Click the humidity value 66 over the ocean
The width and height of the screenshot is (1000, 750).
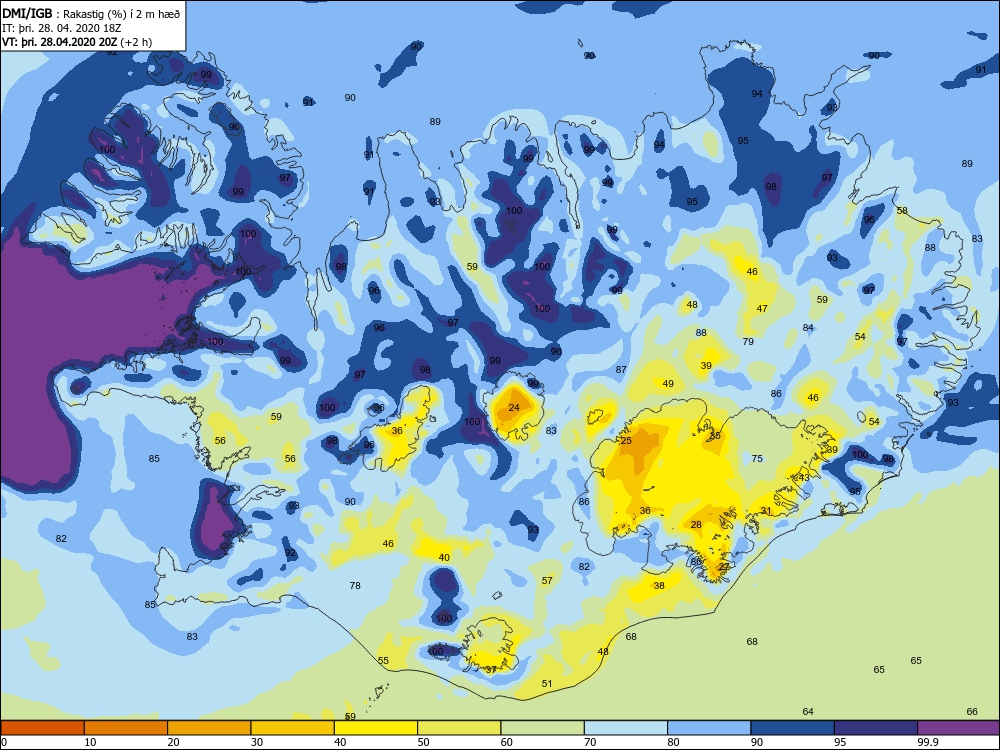pos(972,712)
